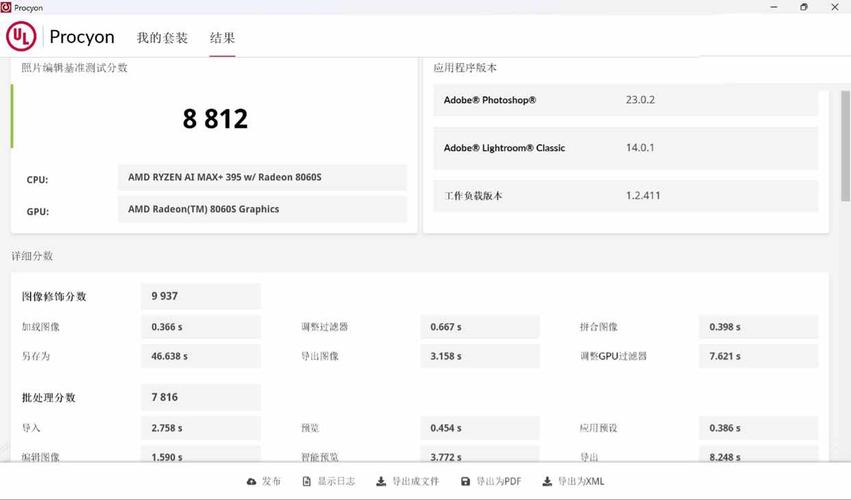Click the download icon beside 导出为XML

point(547,482)
